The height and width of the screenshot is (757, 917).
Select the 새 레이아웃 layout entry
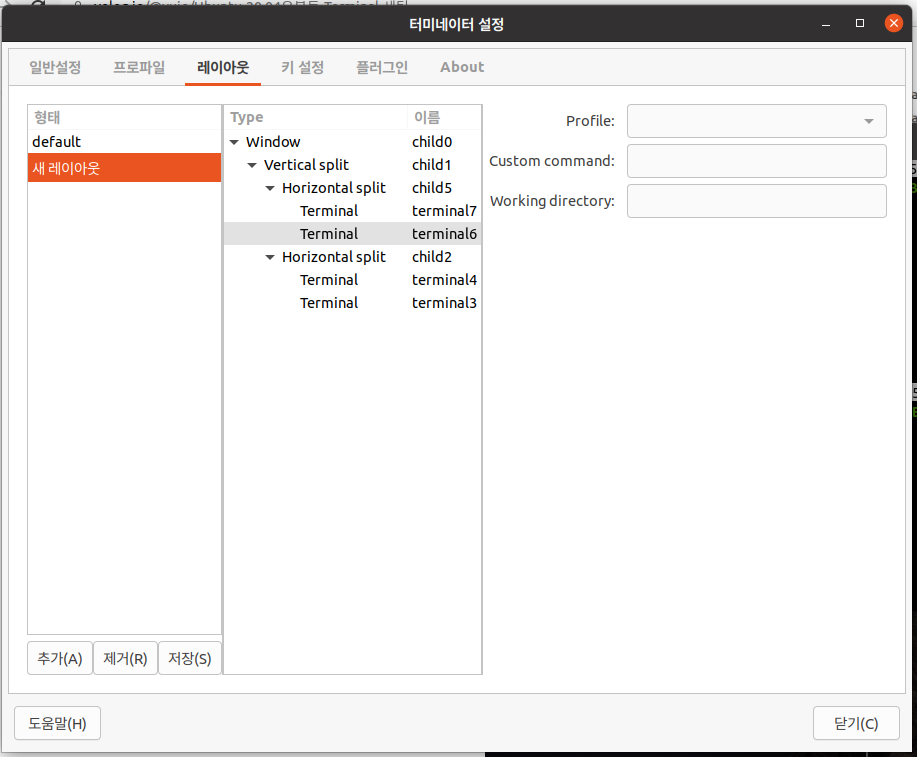coord(125,168)
